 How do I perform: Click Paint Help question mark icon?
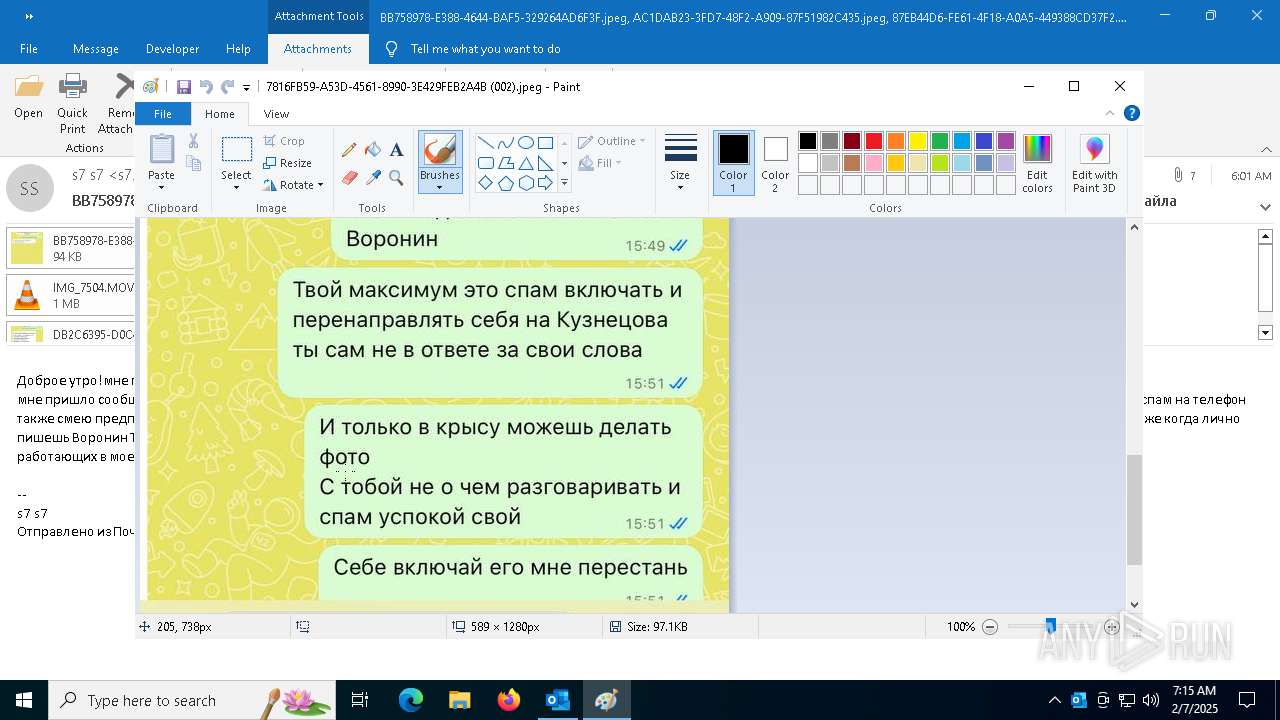(1131, 114)
